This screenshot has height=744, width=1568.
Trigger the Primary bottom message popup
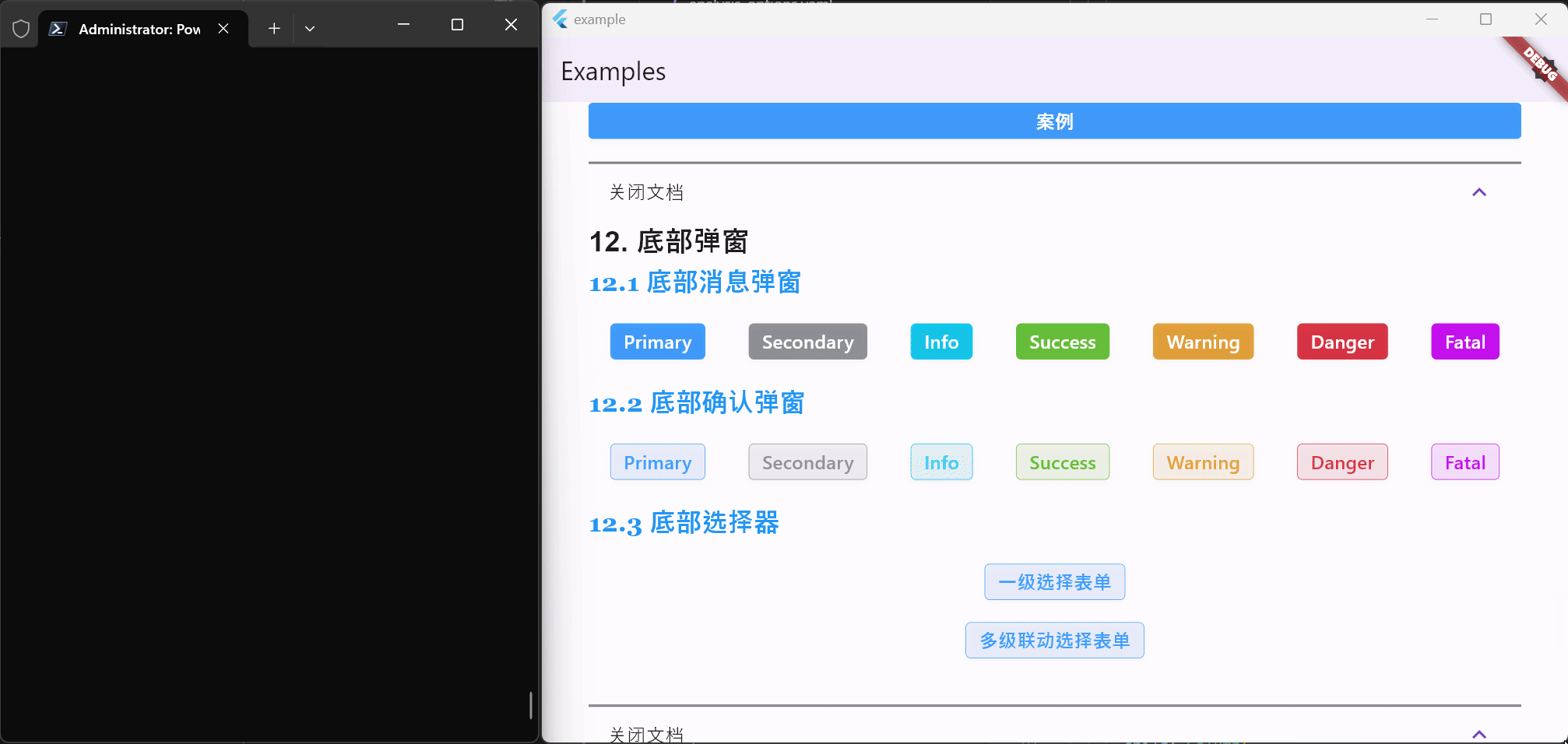(x=657, y=341)
